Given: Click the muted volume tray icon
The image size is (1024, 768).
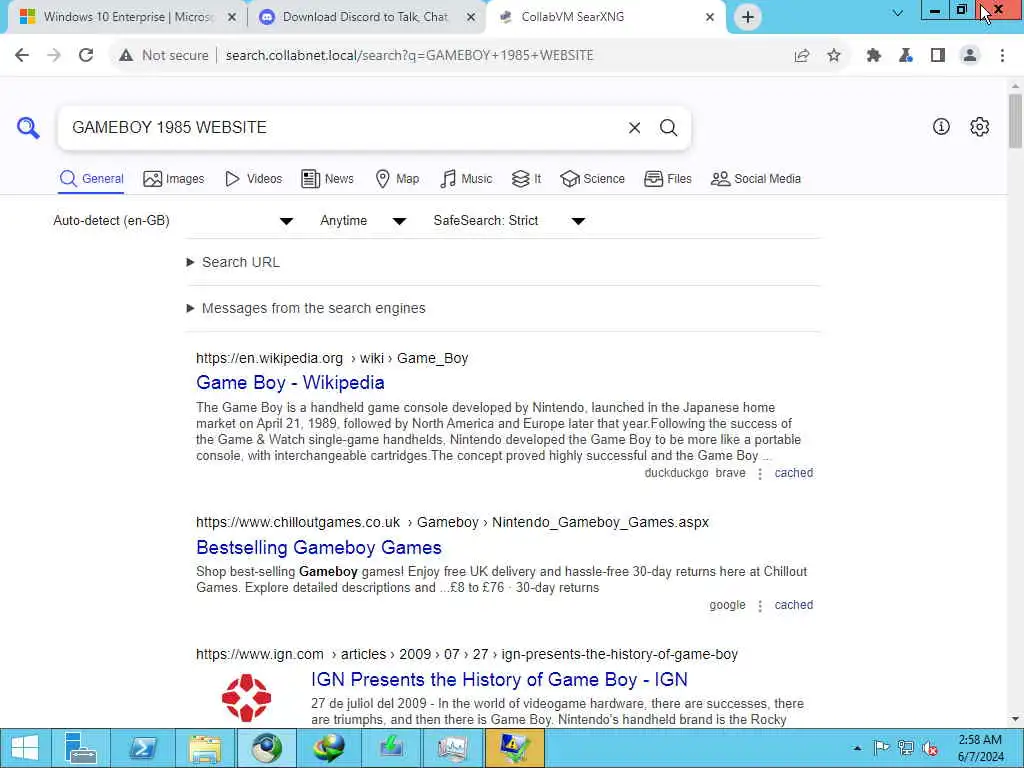Looking at the screenshot, I should click(930, 748).
